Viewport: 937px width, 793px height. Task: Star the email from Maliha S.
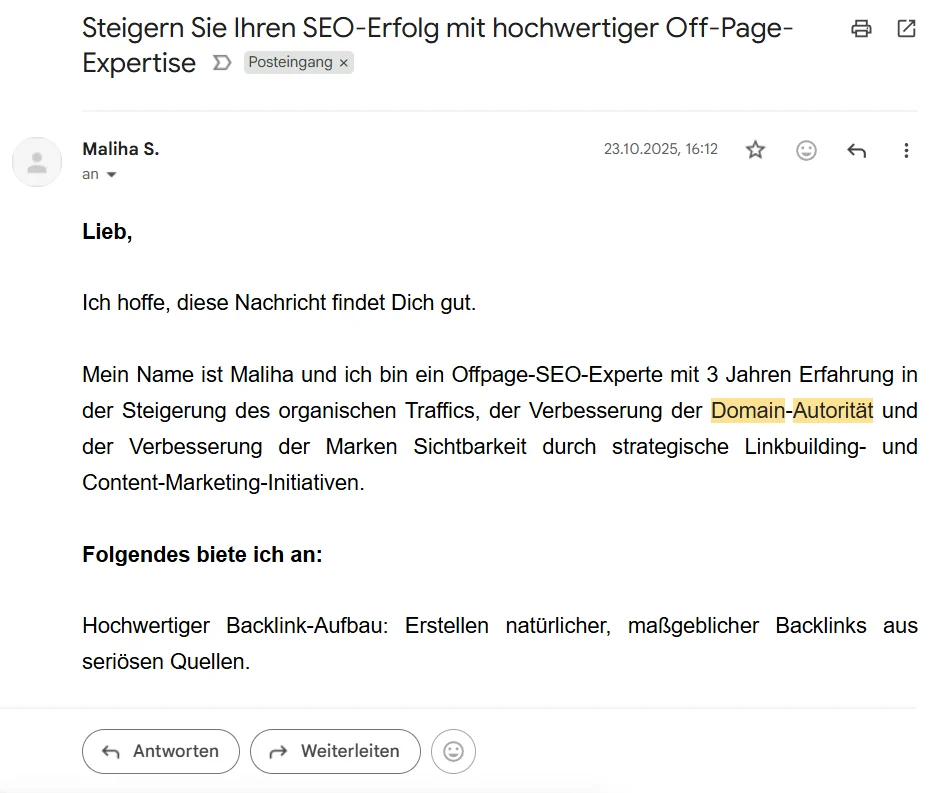click(x=755, y=150)
